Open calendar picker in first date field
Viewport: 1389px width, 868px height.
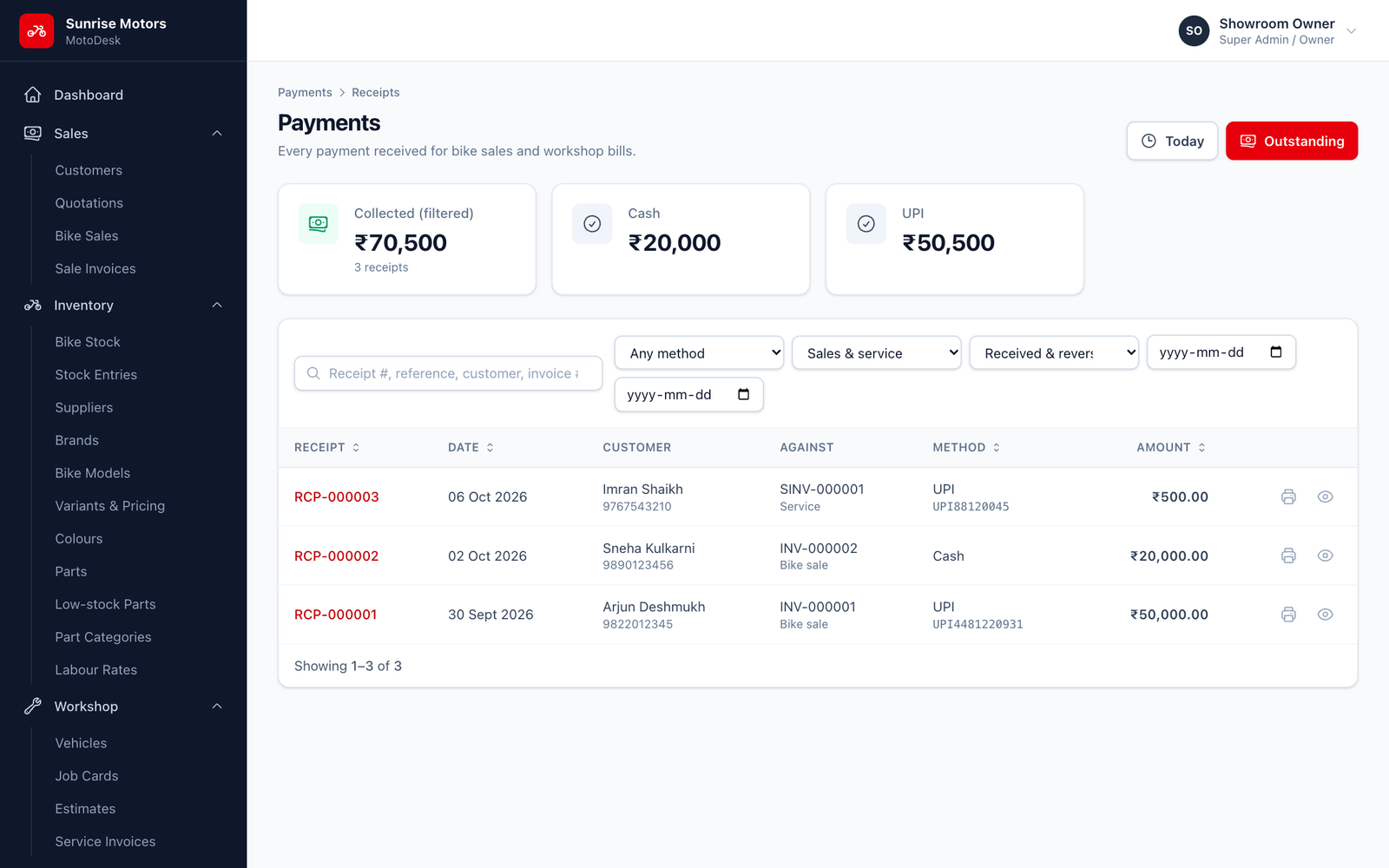1276,352
